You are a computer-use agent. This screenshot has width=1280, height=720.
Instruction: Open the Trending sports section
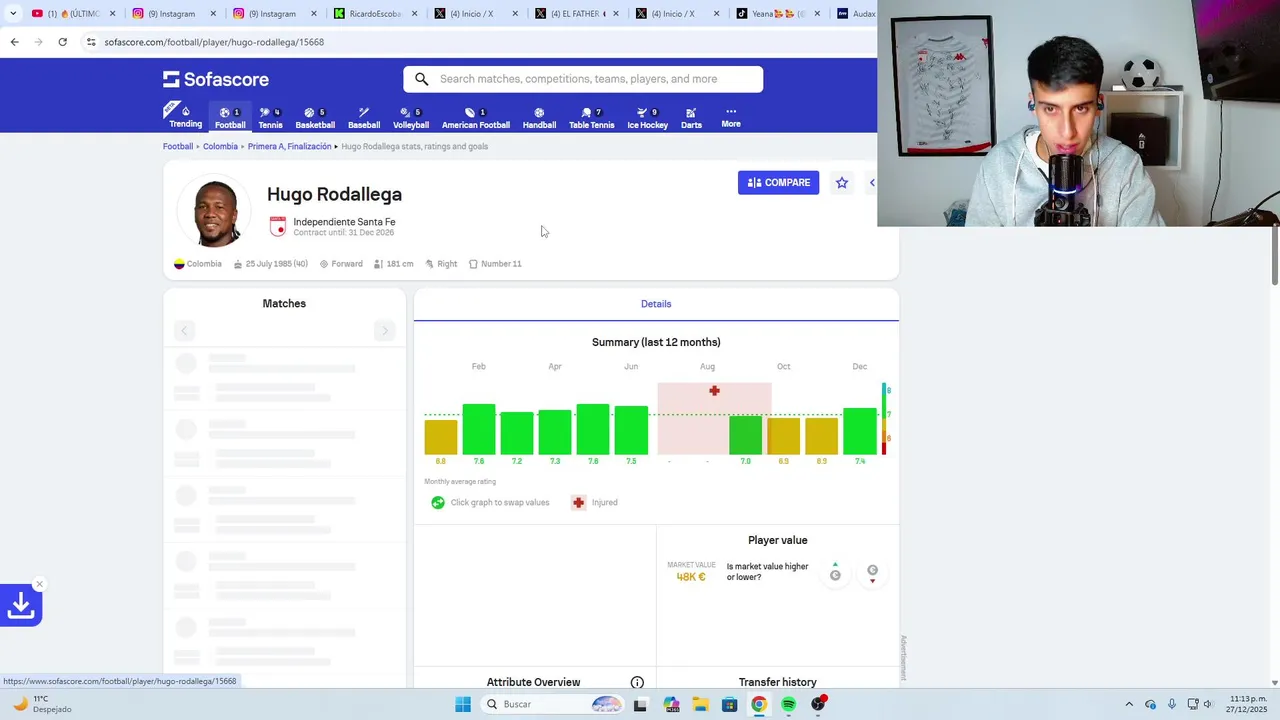tap(184, 116)
